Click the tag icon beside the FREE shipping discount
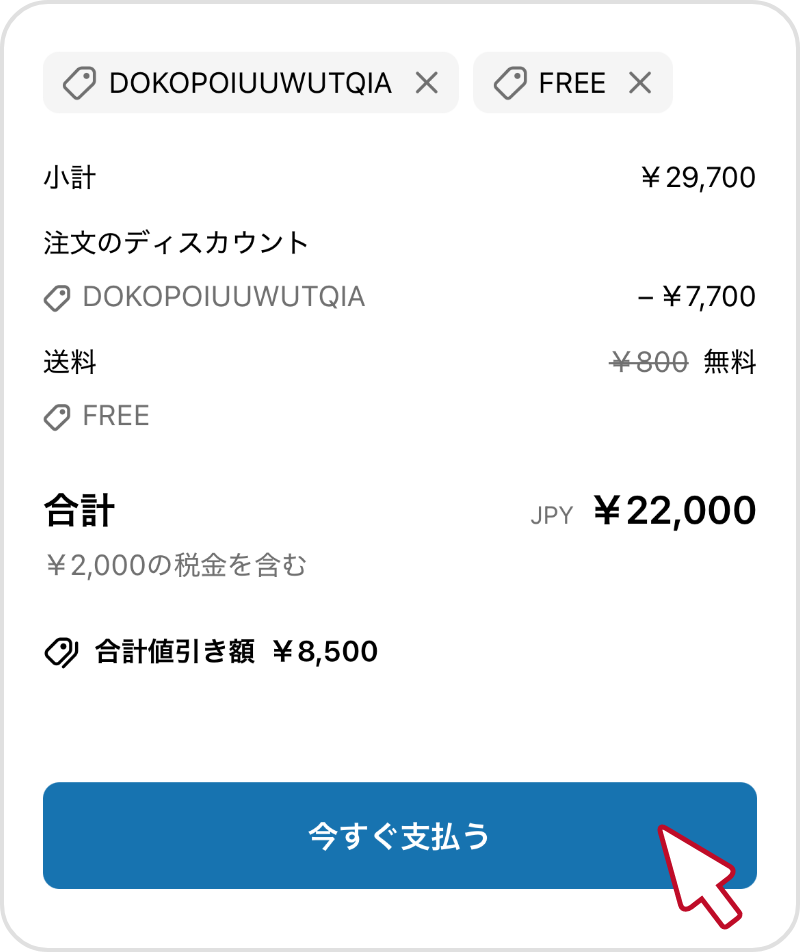 point(57,417)
